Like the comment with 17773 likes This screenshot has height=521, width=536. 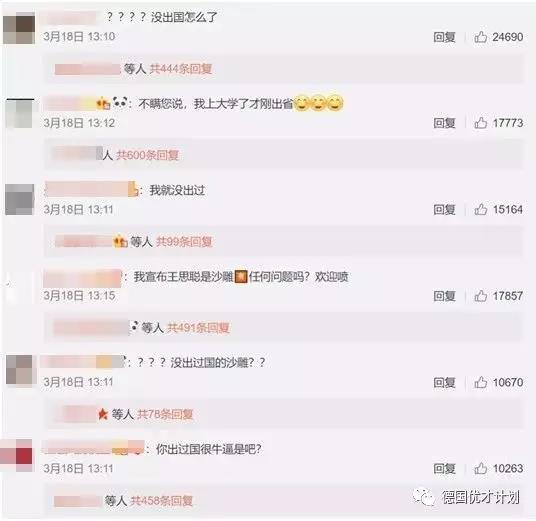[x=480, y=123]
